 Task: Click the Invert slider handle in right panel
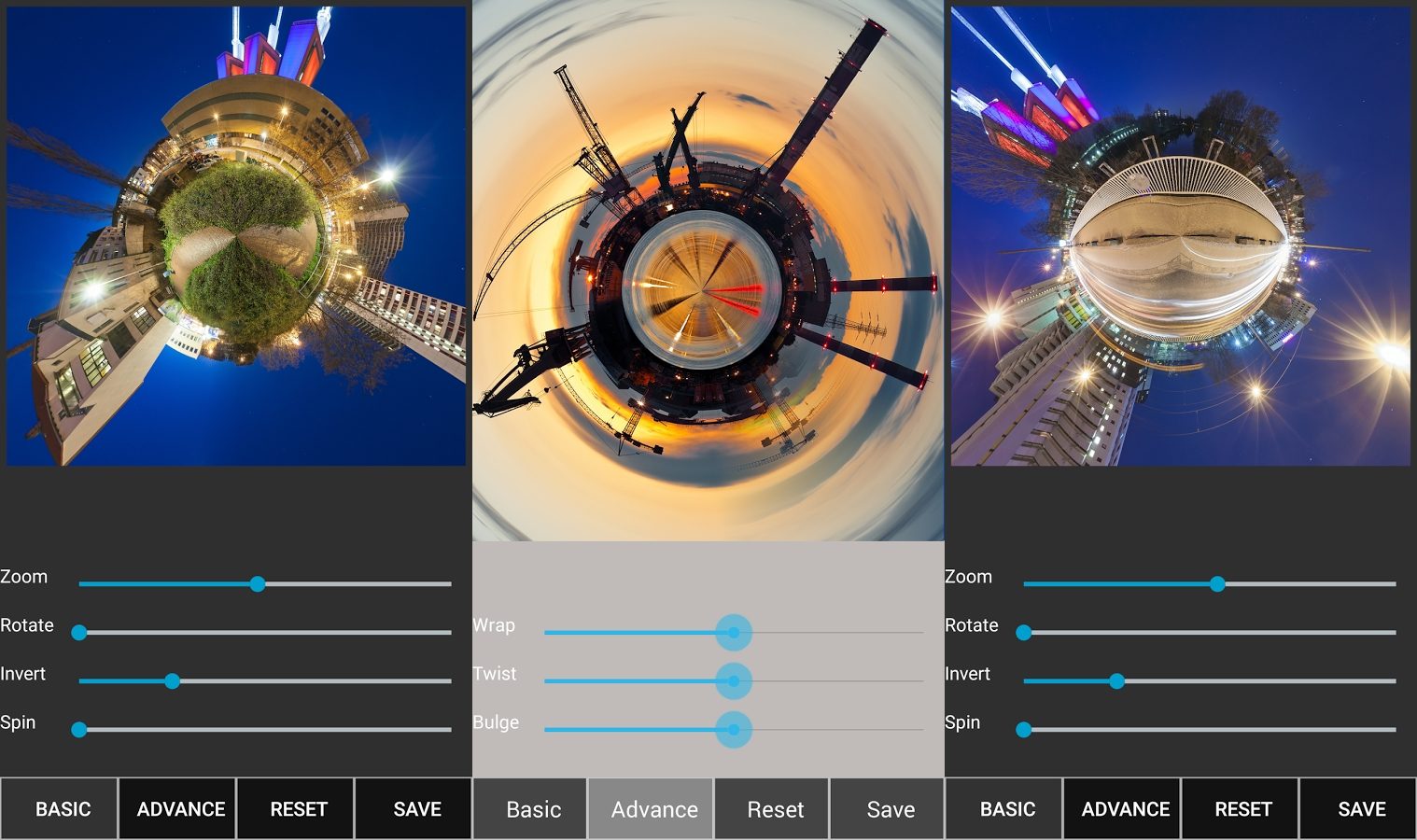[x=1116, y=681]
